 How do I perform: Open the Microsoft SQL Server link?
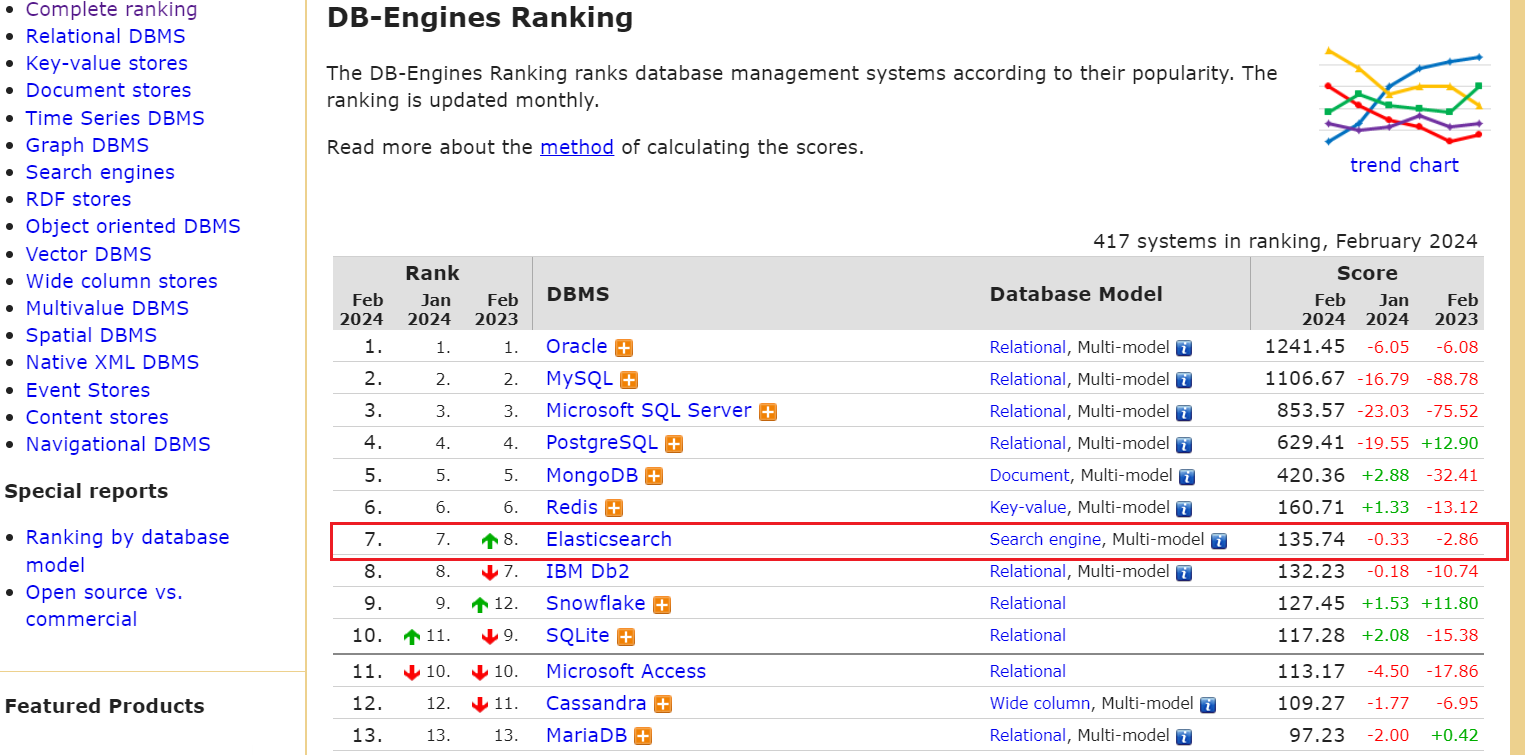click(649, 411)
